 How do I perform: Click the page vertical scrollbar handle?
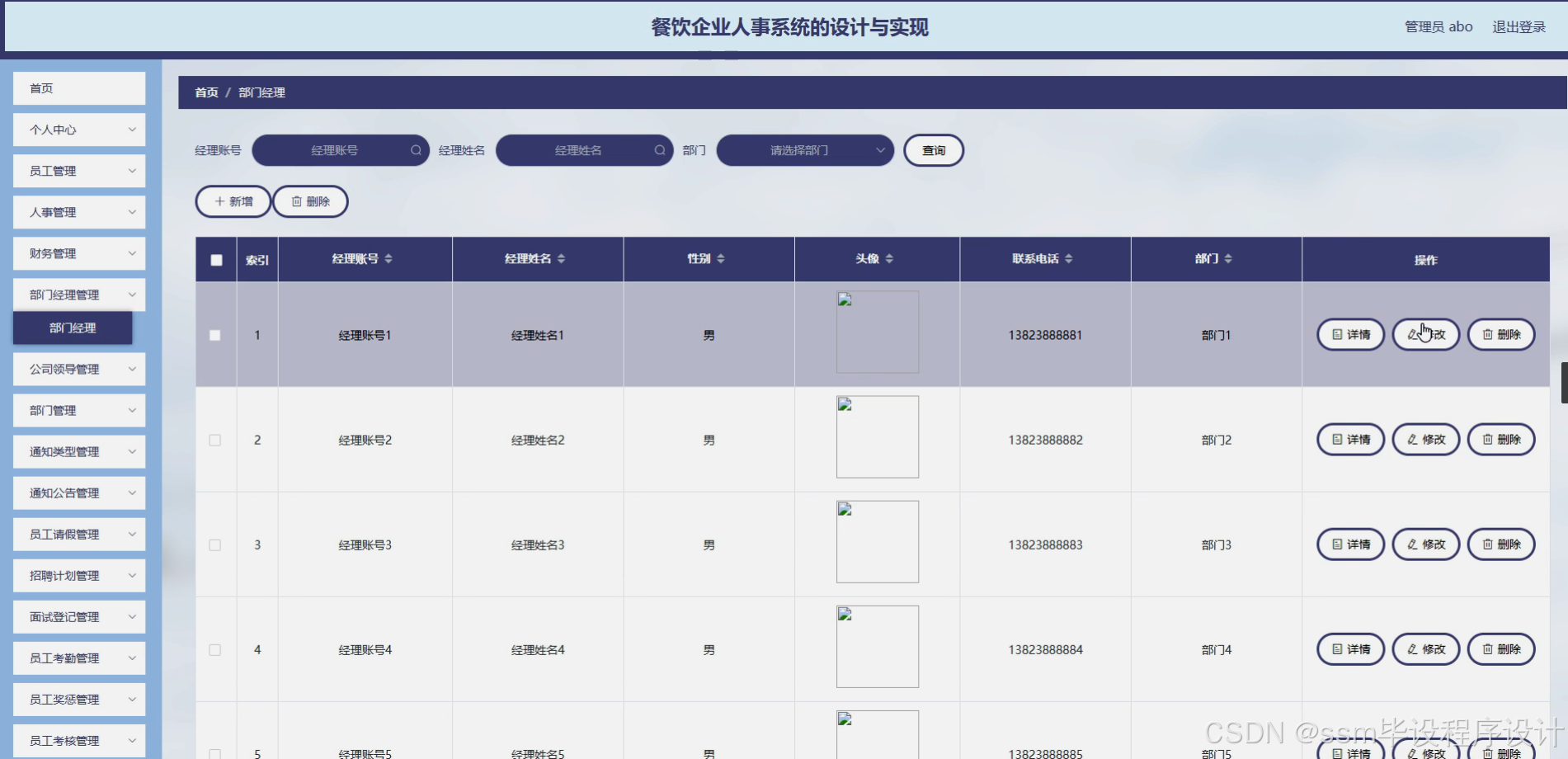click(1564, 382)
